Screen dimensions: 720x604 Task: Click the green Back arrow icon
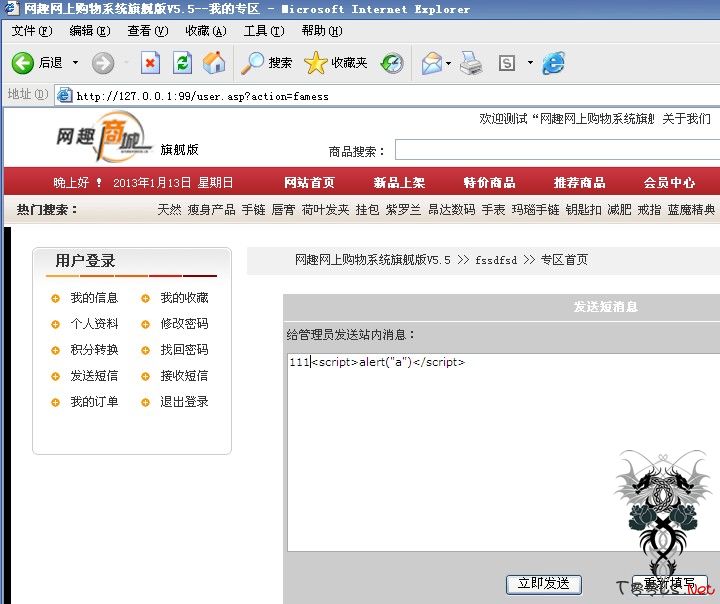pyautogui.click(x=22, y=63)
